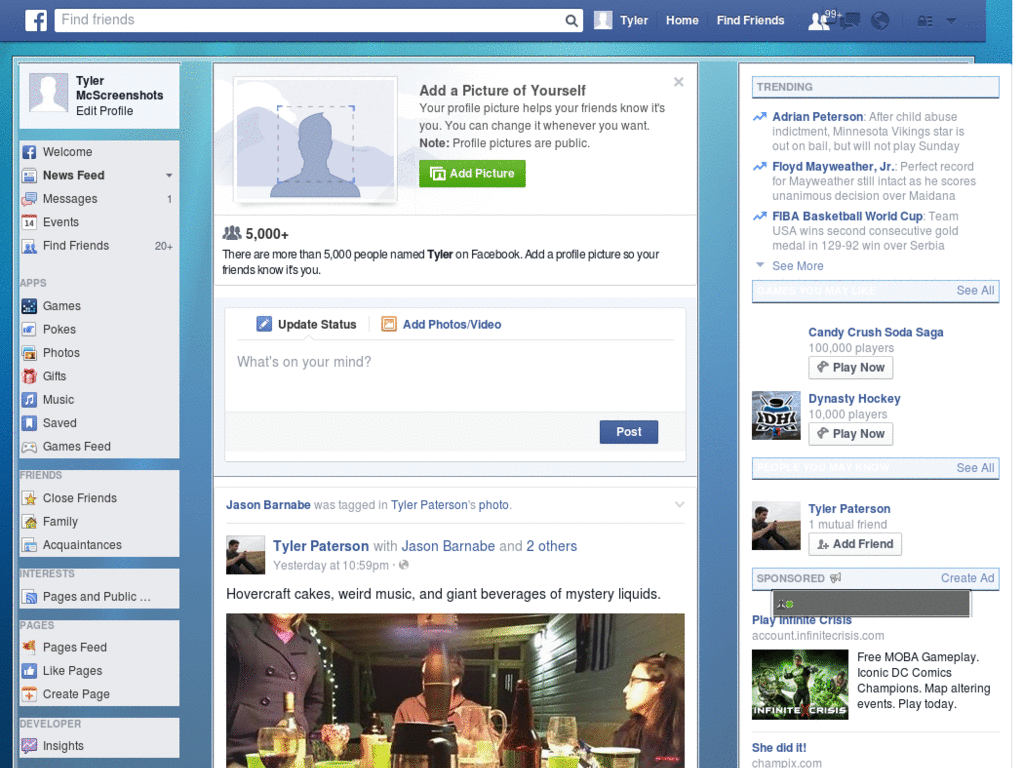
Task: Click the Games app icon
Action: (29, 306)
